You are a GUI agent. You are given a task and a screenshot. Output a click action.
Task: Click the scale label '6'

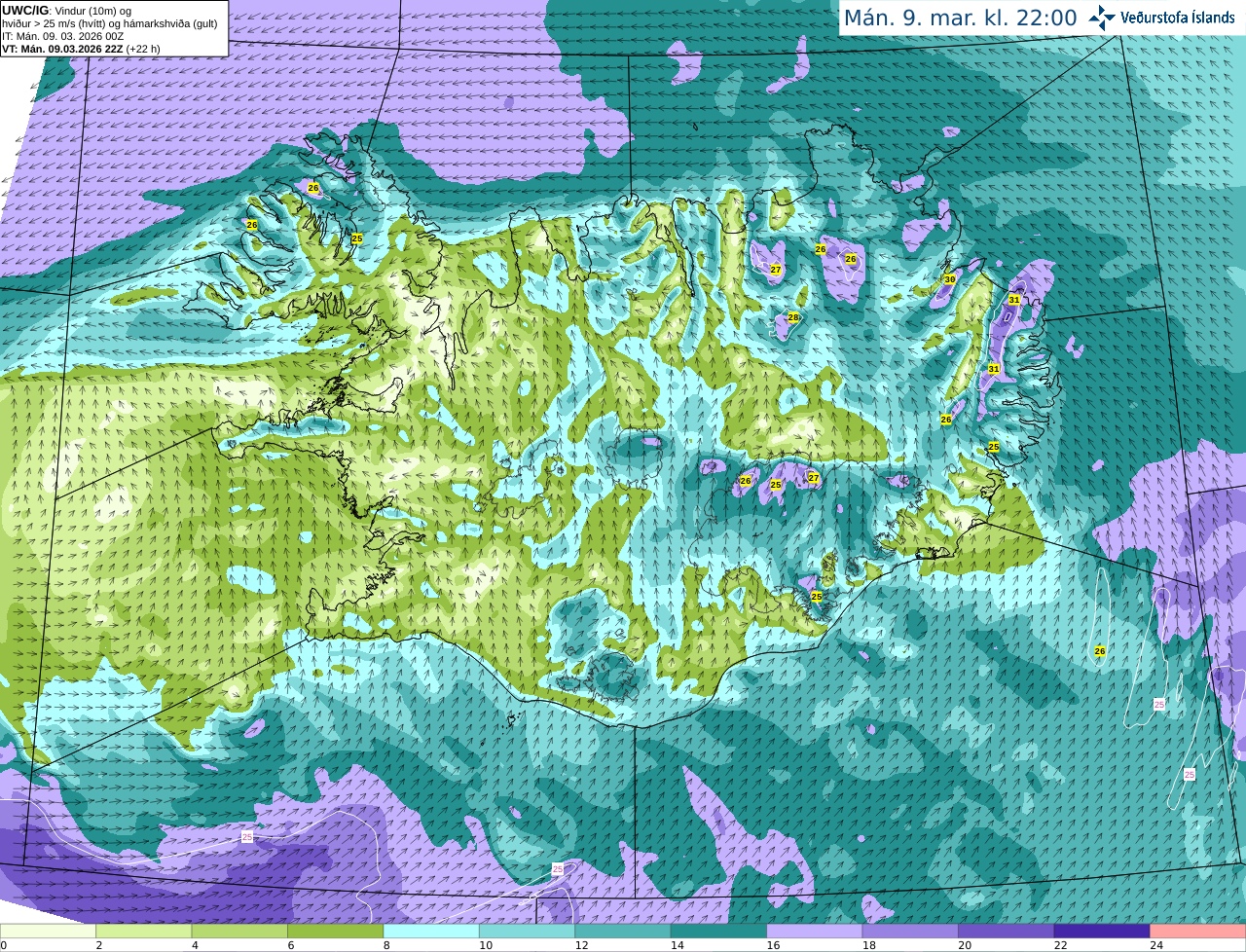291,945
